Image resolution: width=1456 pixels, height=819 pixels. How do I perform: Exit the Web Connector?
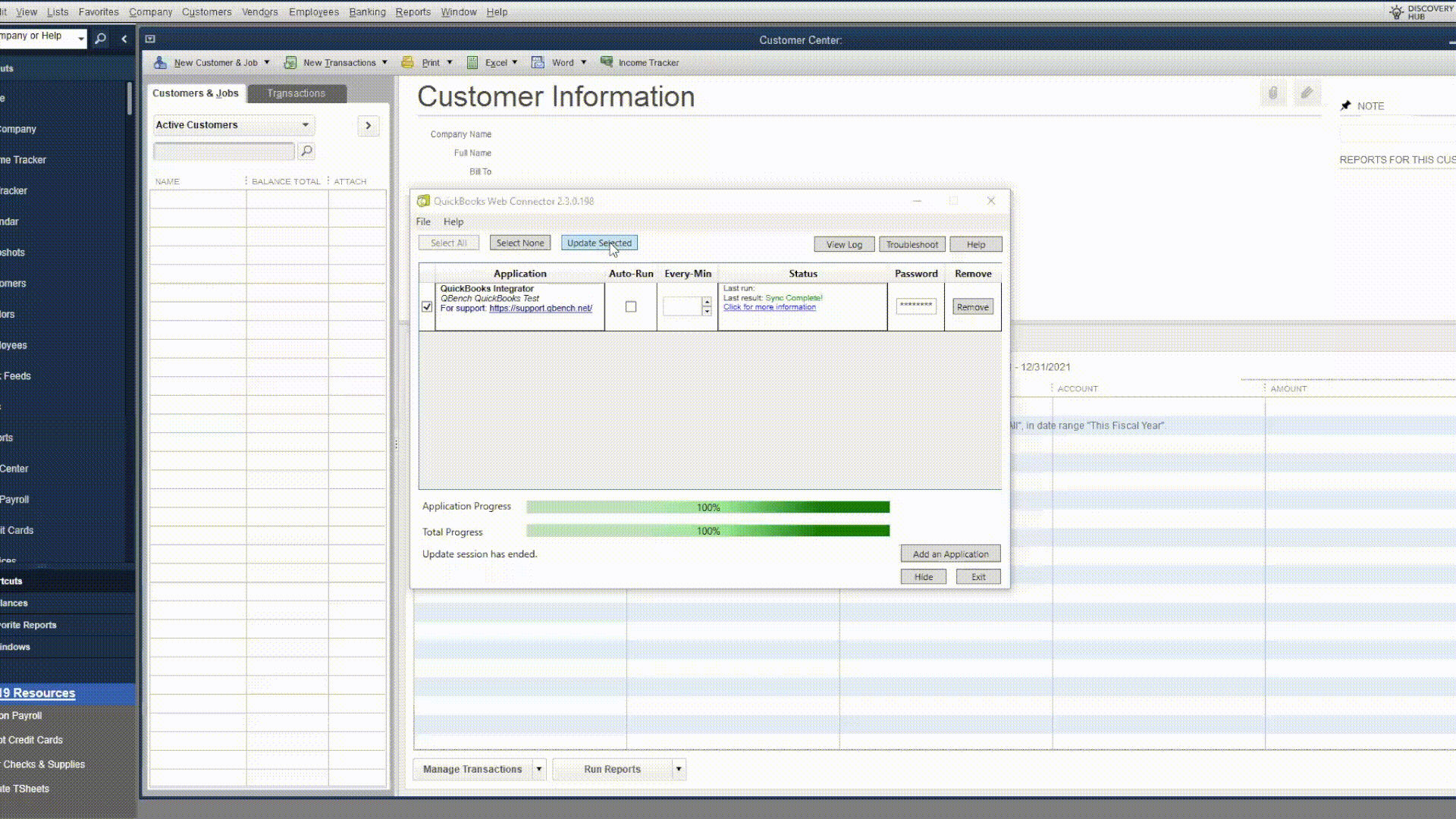(978, 577)
